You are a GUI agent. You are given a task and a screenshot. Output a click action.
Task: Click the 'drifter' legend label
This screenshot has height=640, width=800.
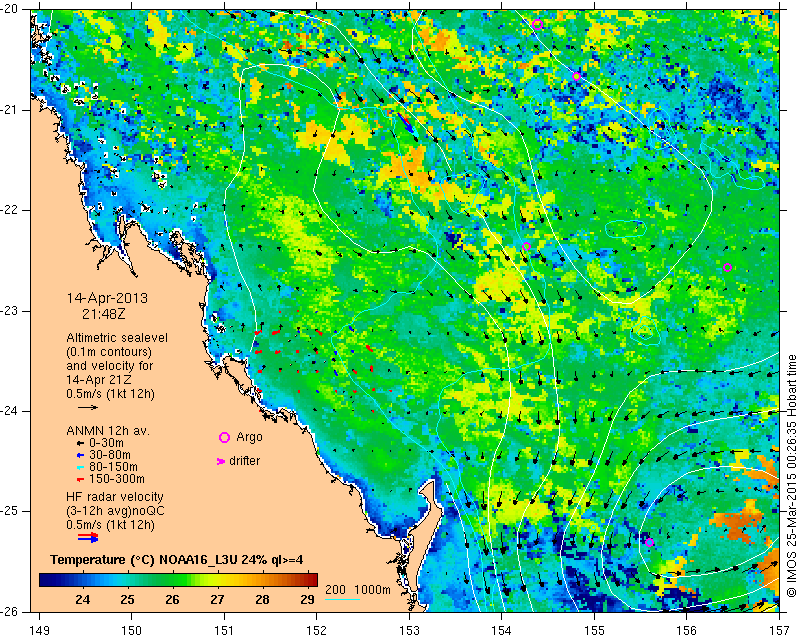click(x=244, y=461)
